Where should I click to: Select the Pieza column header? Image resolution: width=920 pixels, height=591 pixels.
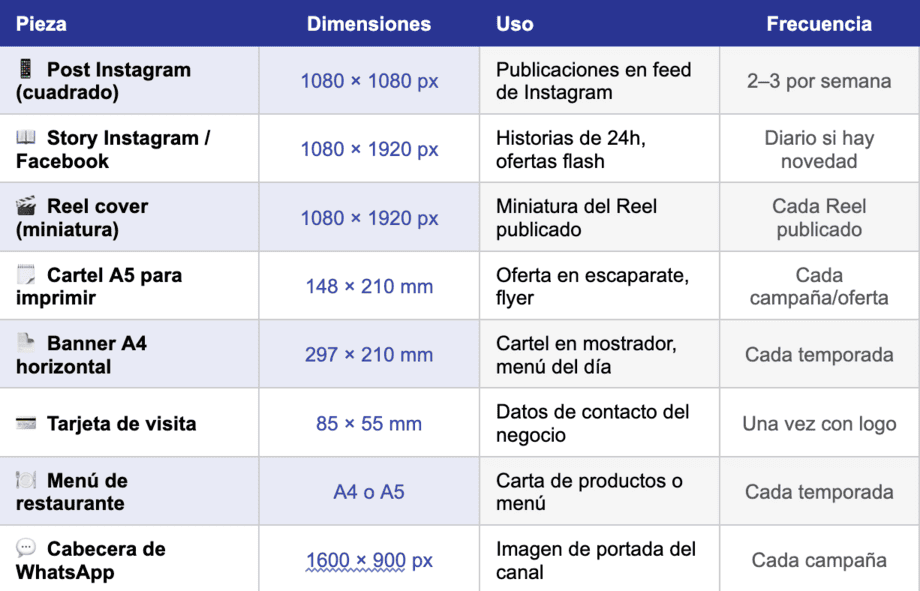[x=41, y=23]
